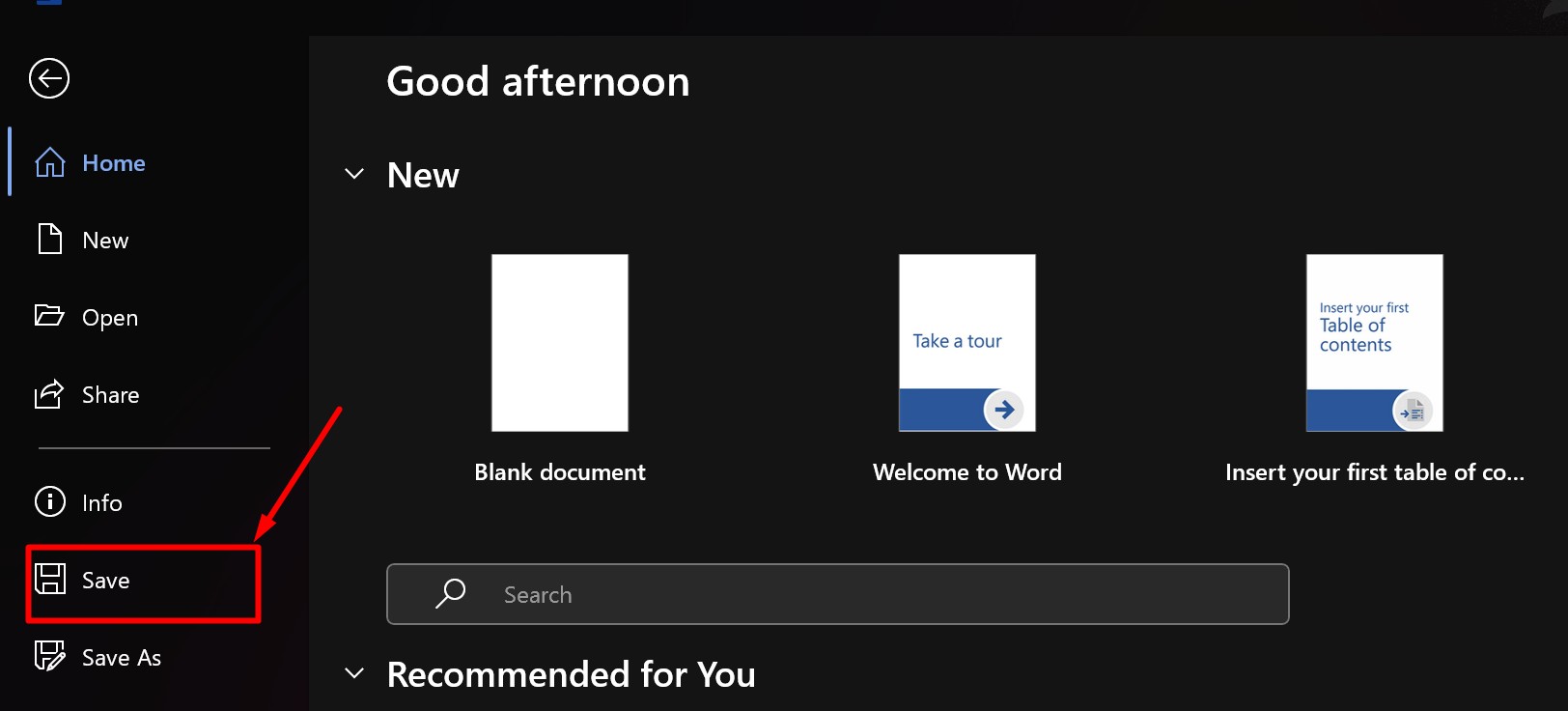Click the back arrow circle icon
This screenshot has height=711, width=1568.
tap(49, 78)
